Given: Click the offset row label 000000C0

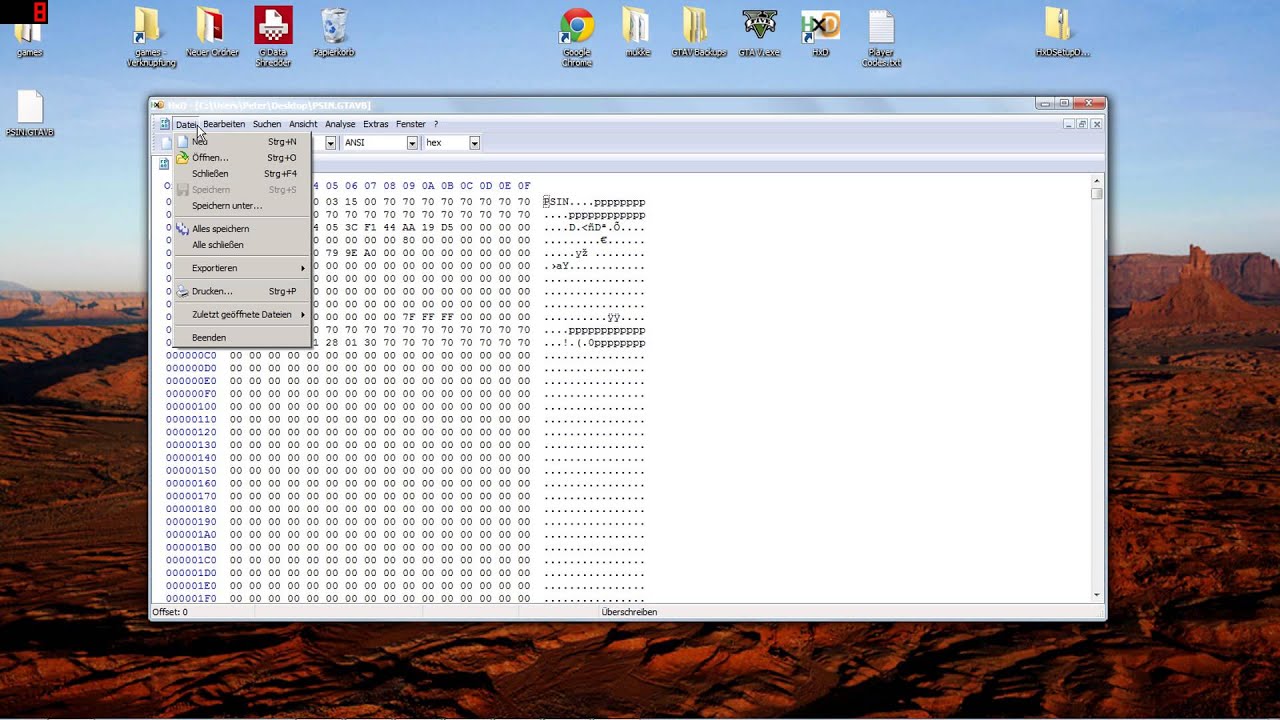Looking at the screenshot, I should (x=191, y=355).
